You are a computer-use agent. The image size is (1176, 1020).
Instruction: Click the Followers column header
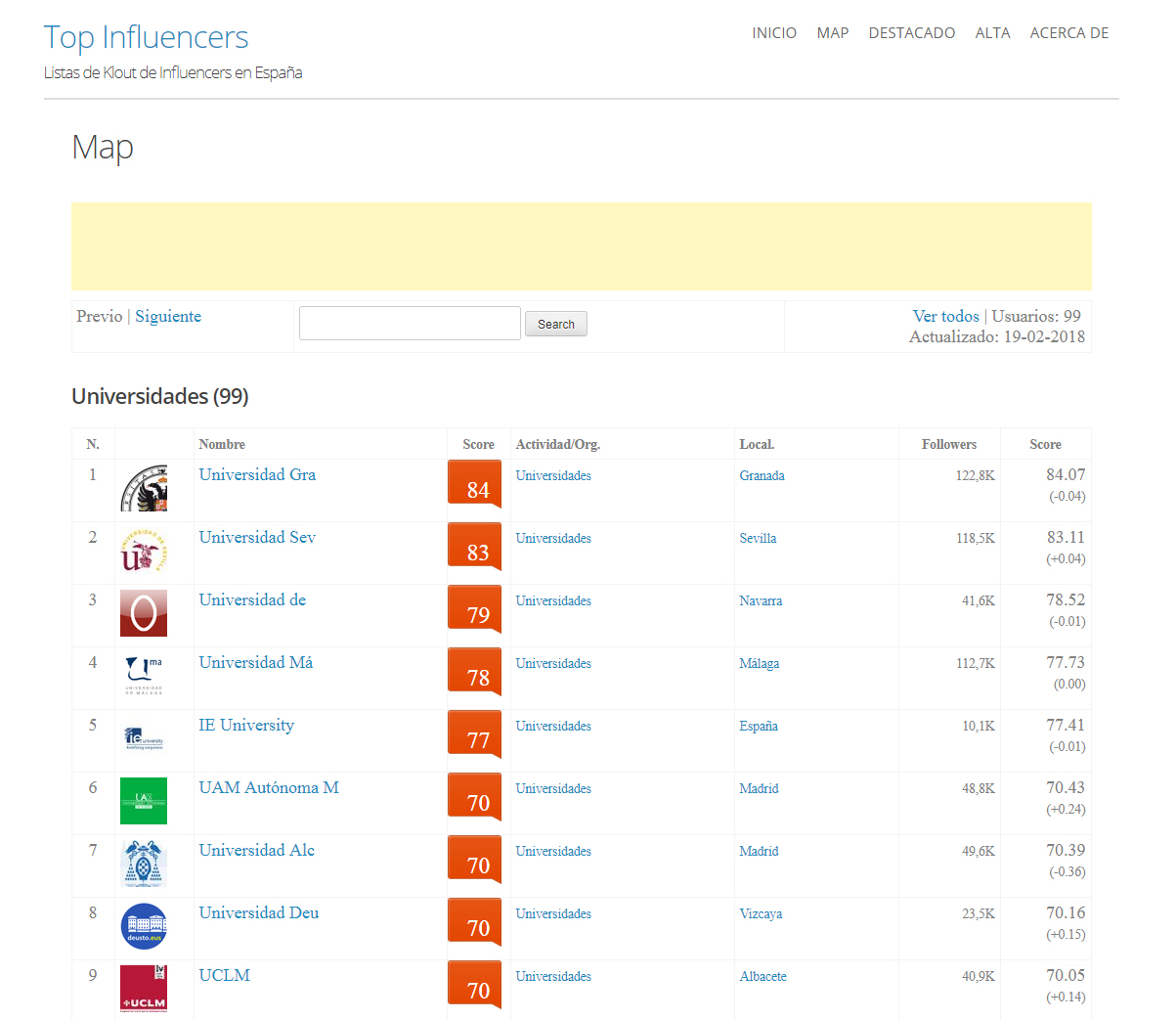(x=949, y=444)
